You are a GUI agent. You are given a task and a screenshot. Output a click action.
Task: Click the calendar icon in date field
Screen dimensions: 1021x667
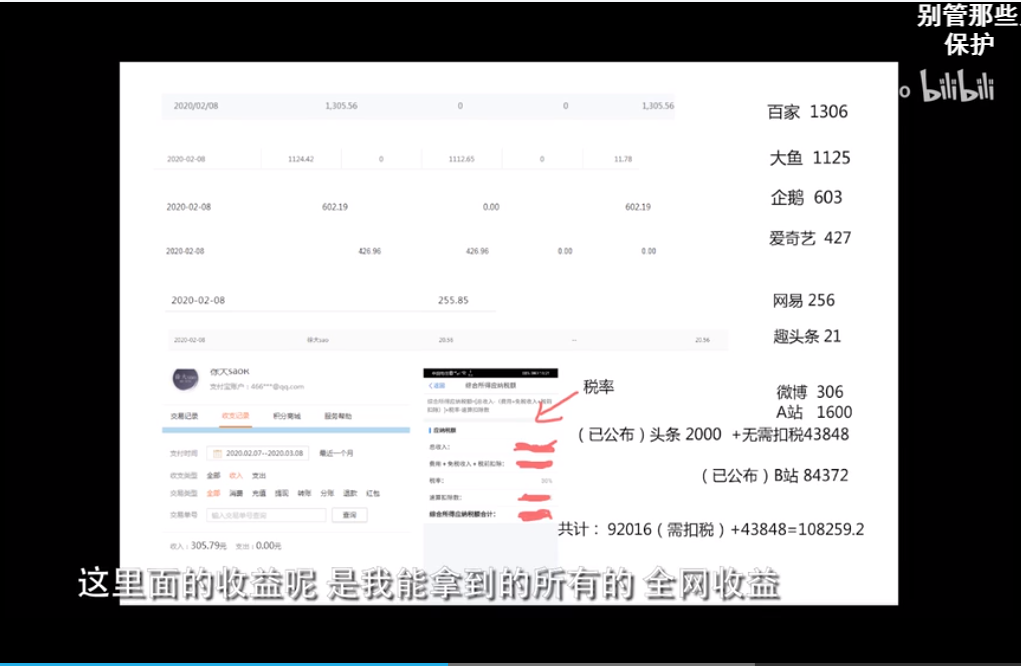pos(217,453)
